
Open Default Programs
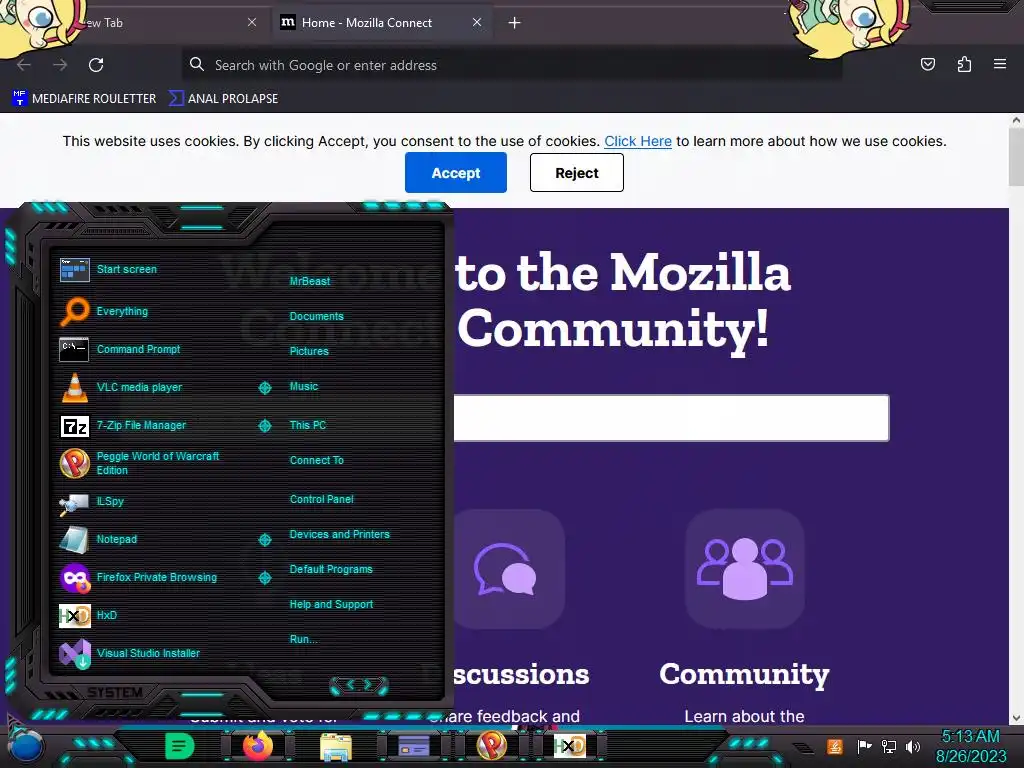pyautogui.click(x=331, y=569)
